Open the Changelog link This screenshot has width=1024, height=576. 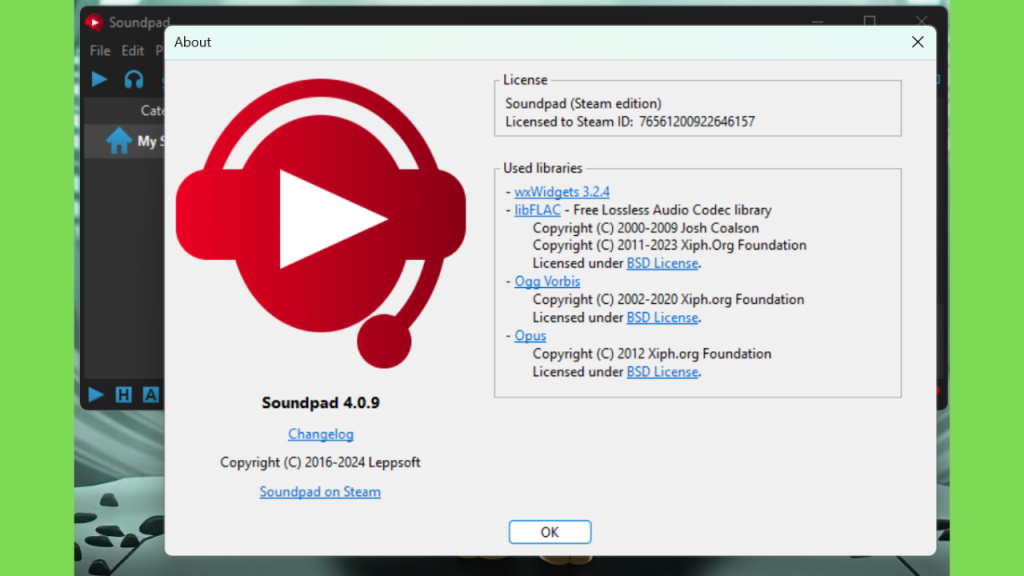point(321,434)
